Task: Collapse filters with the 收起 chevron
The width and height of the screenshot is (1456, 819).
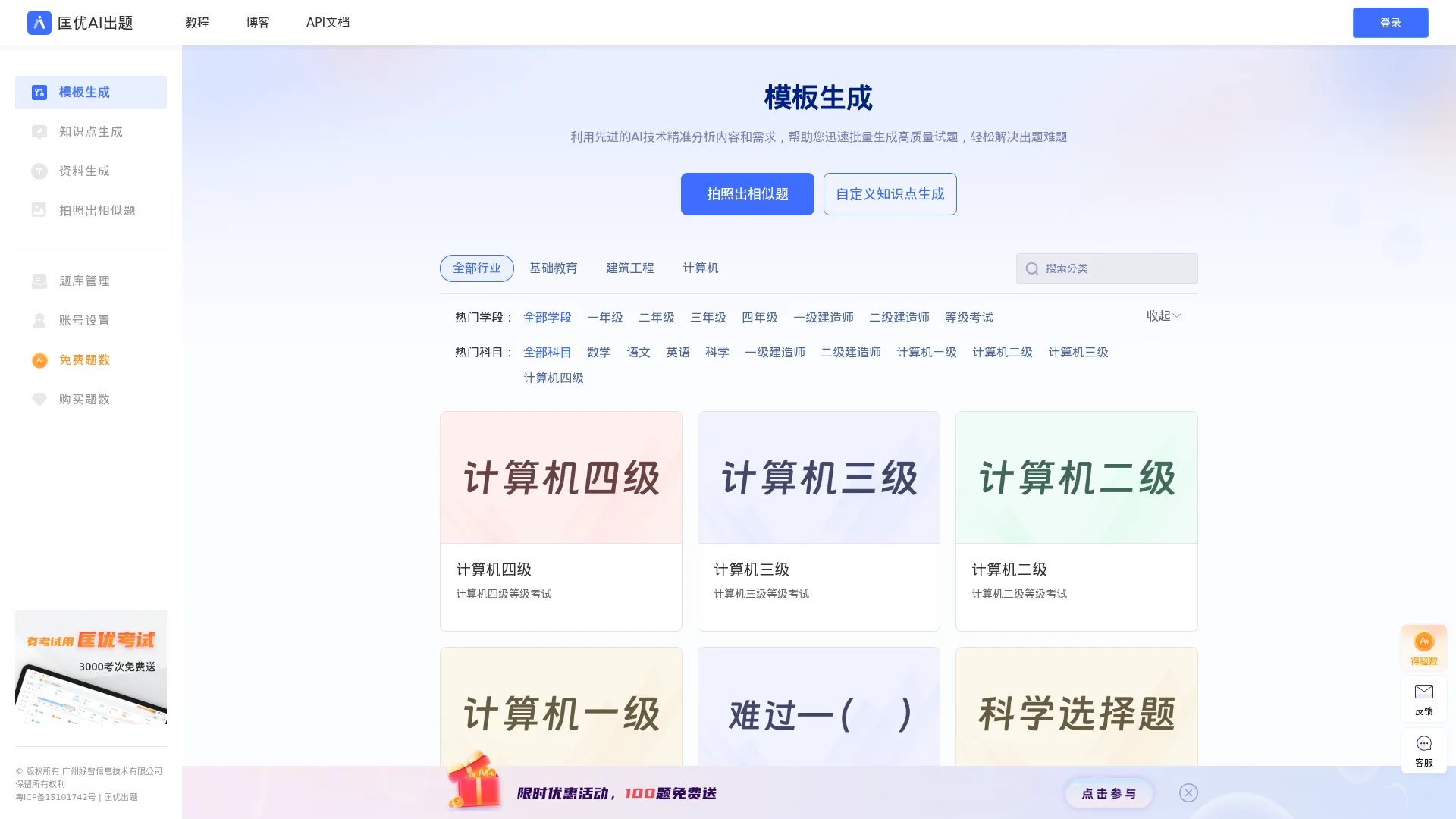Action: click(1177, 315)
